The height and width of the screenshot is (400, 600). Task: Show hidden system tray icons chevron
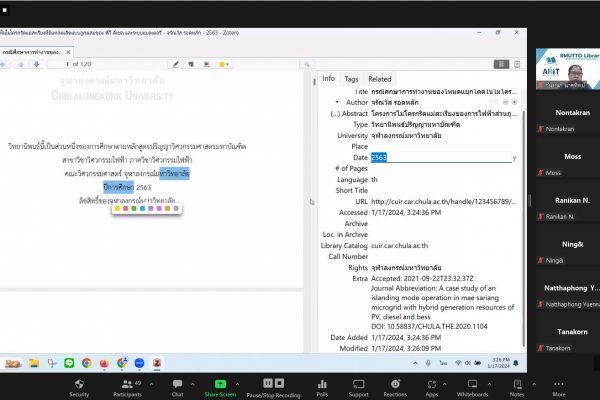(416, 363)
